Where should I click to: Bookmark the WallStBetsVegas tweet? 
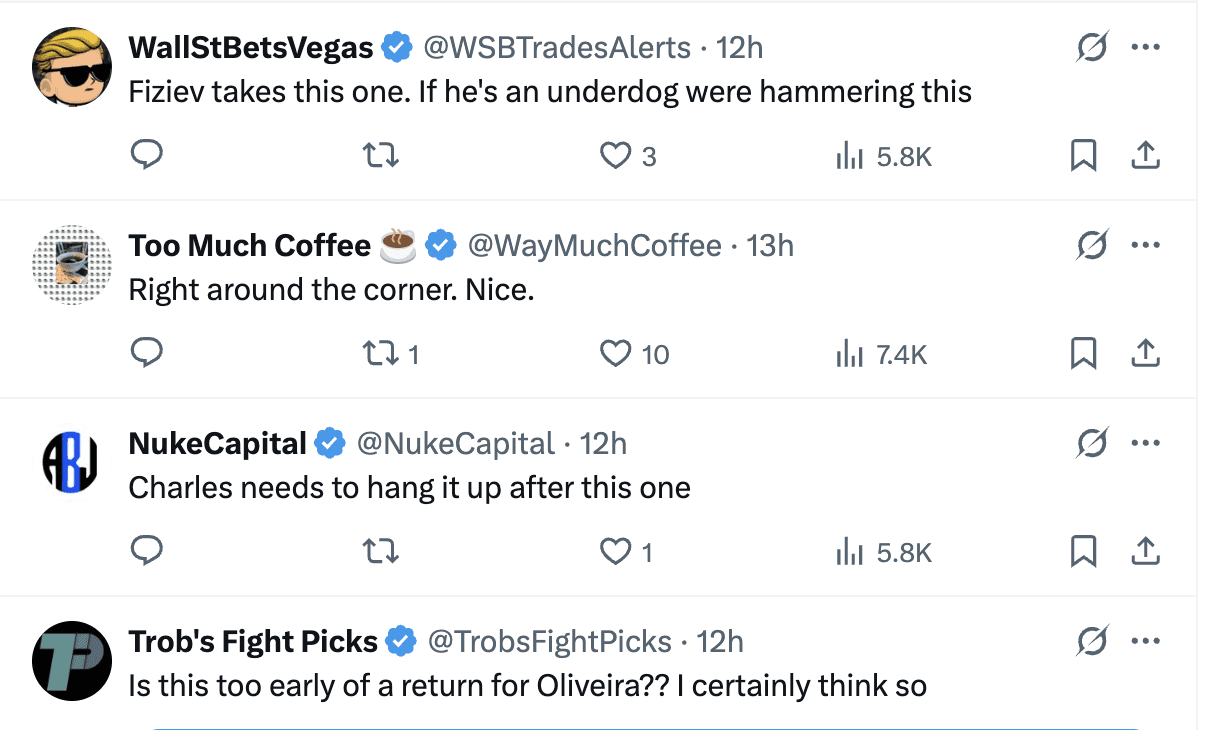pyautogui.click(x=1084, y=156)
